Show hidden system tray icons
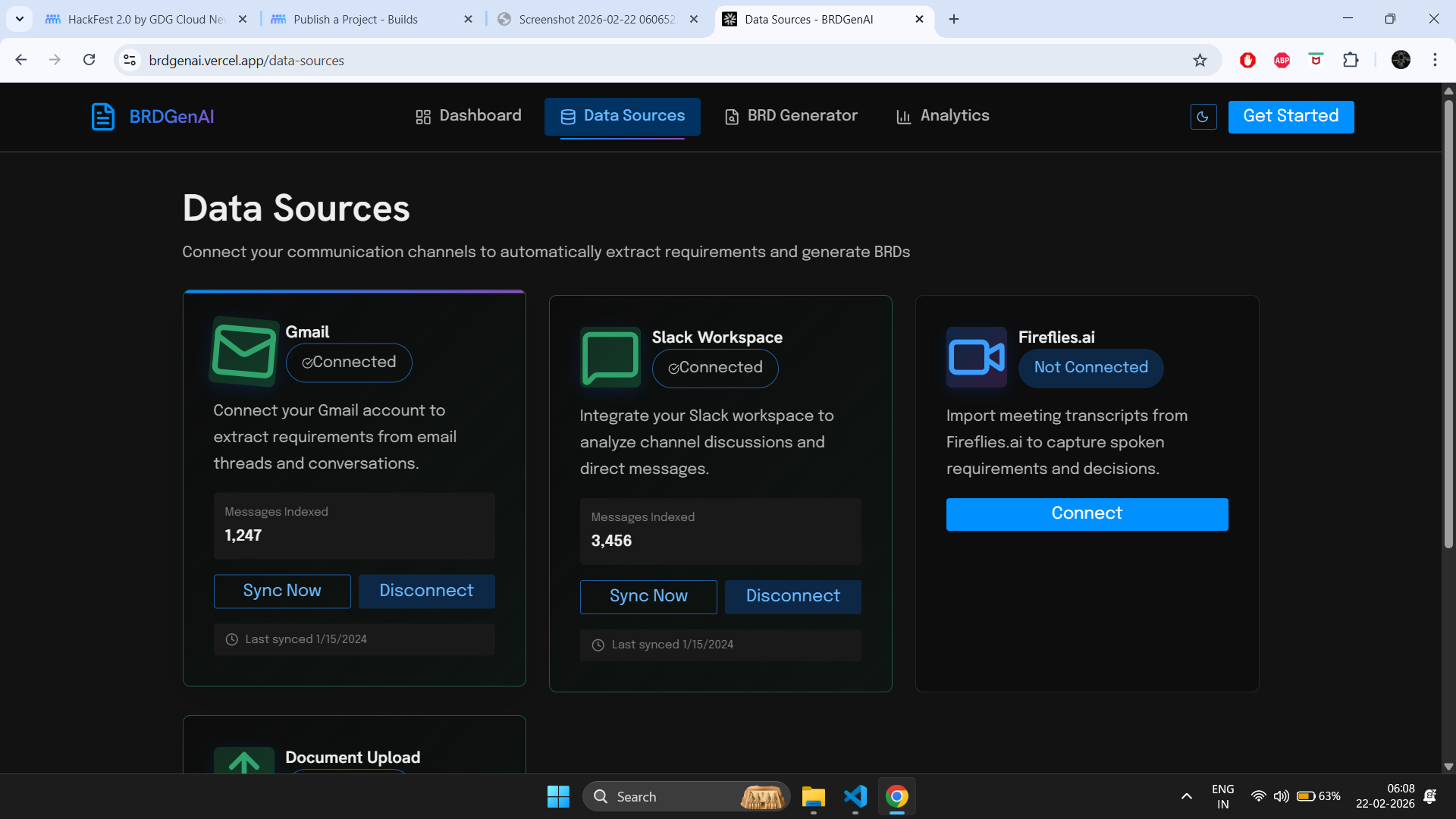 coord(1187,796)
